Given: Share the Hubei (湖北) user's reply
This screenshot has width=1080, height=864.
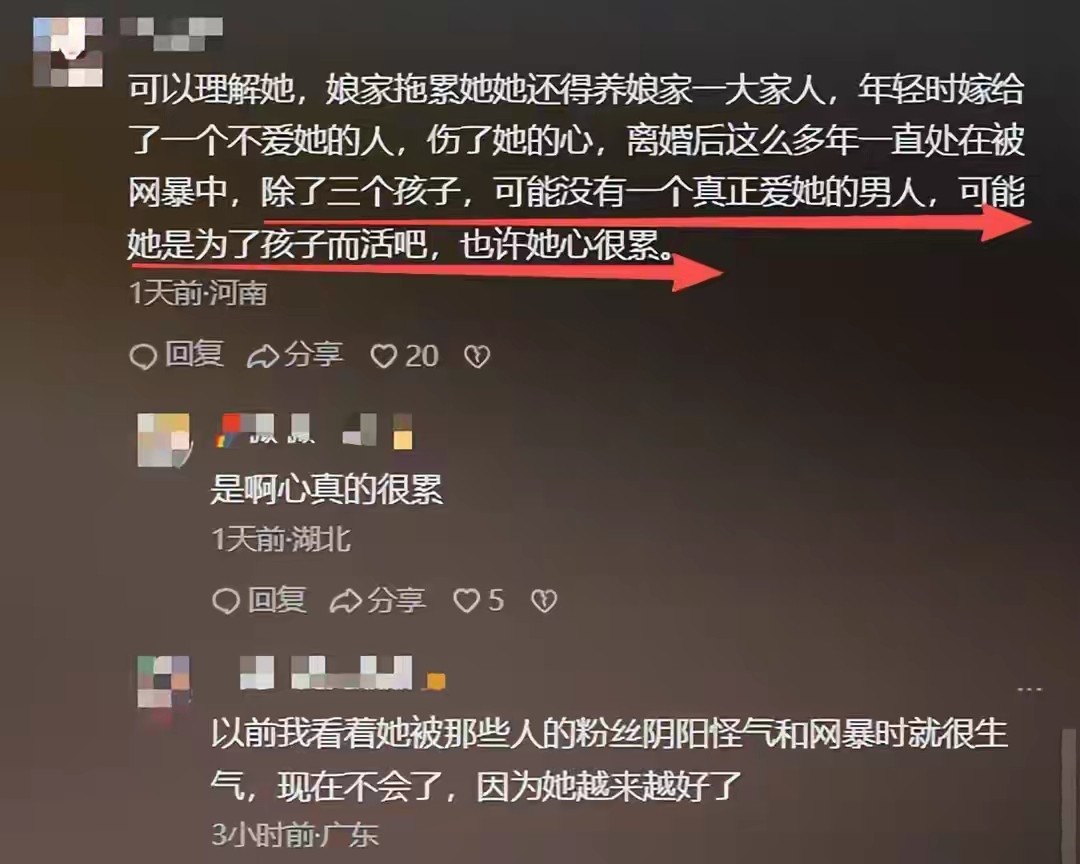Looking at the screenshot, I should [377, 600].
